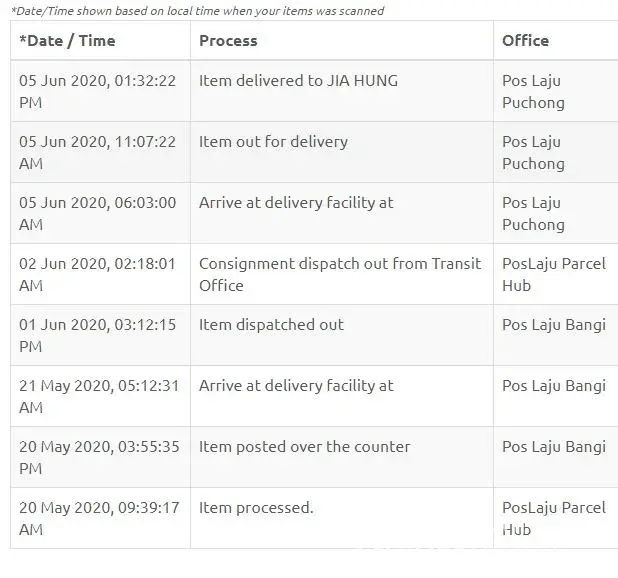Click Pos Laju Bangi in "Item dispatched out" row
The image size is (618, 578).
click(x=553, y=325)
